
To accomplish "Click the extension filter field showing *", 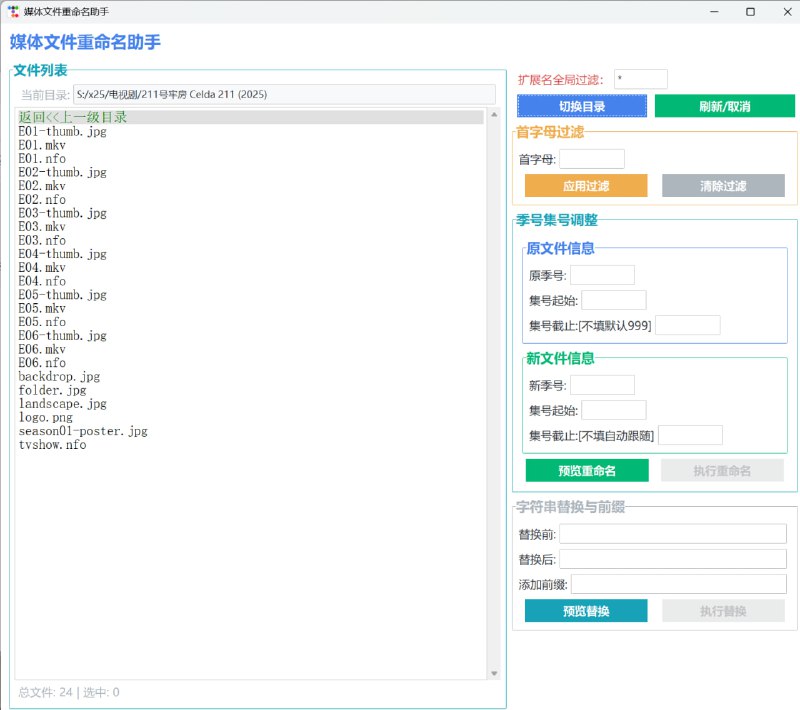I will coord(640,78).
